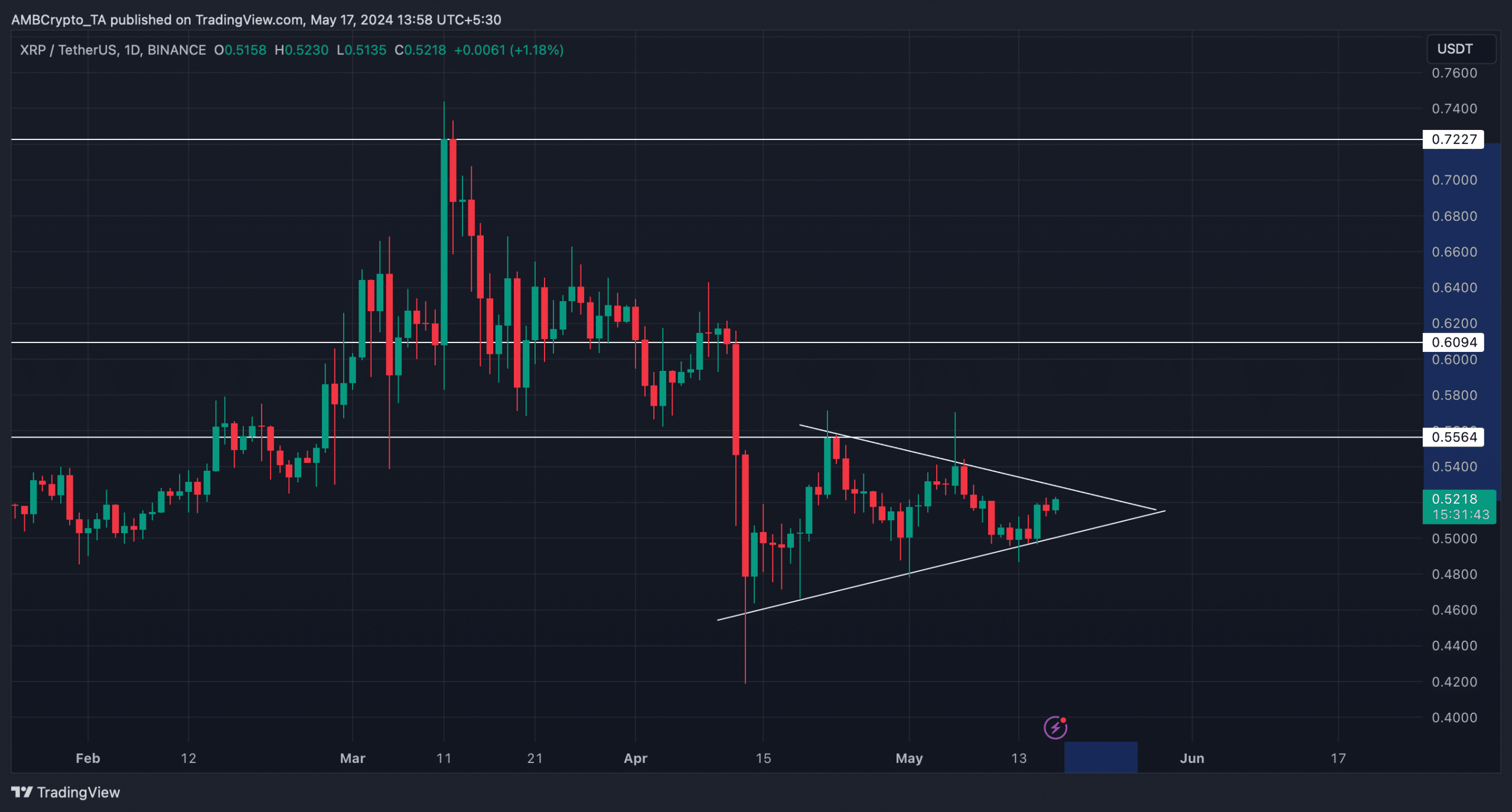Viewport: 1512px width, 812px height.
Task: Click the purple lightning bolt event icon
Action: 1055,727
